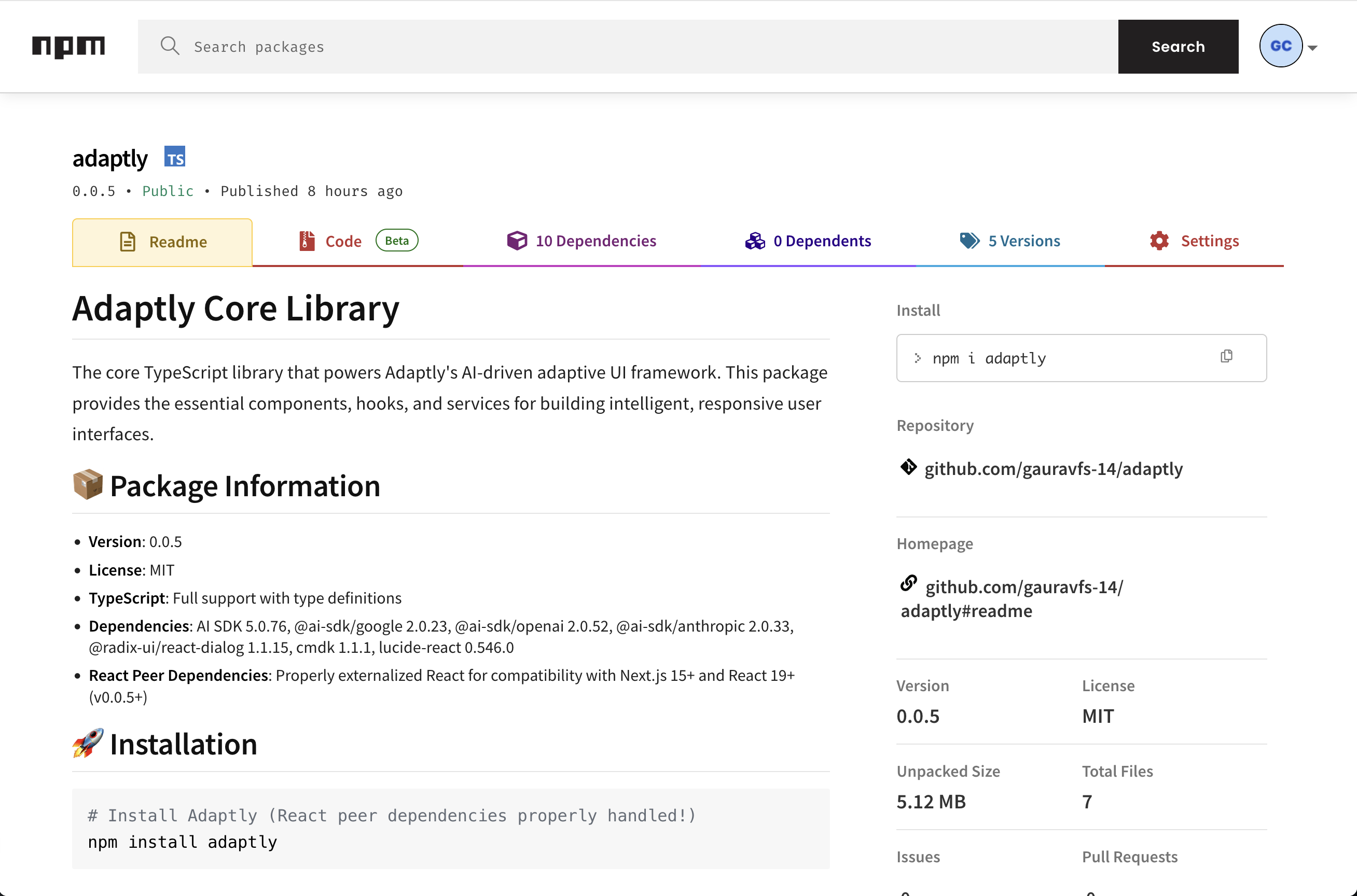Expand the dropdown arrow beside avatar
The image size is (1357, 896).
tap(1312, 48)
